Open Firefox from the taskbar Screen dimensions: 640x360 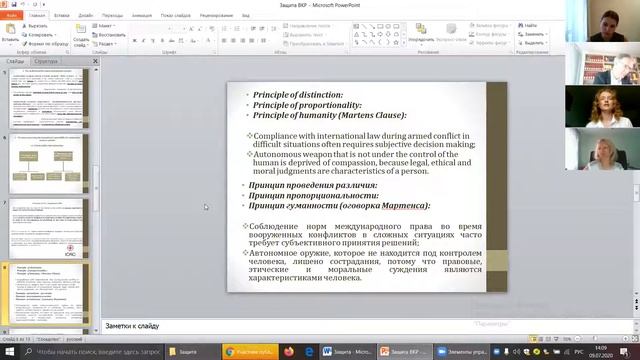point(289,351)
